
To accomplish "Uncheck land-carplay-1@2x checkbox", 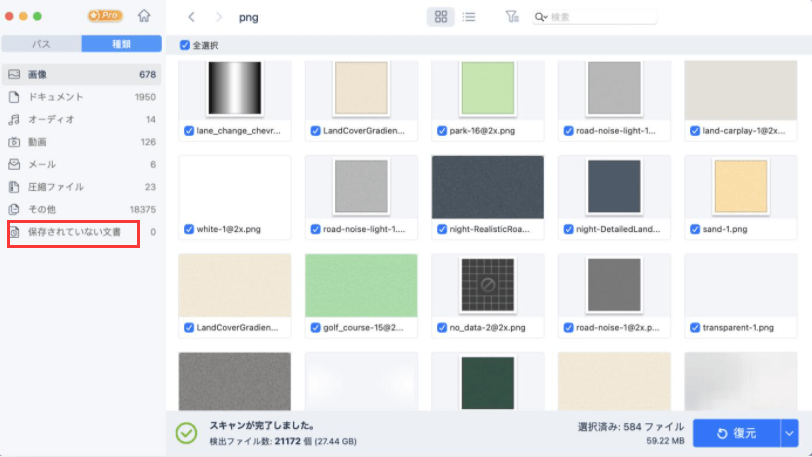I will (x=695, y=131).
